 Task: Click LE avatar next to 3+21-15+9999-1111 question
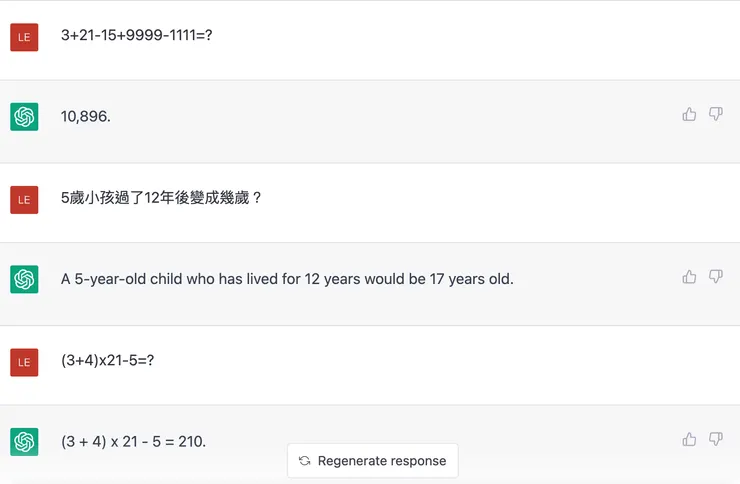click(24, 37)
